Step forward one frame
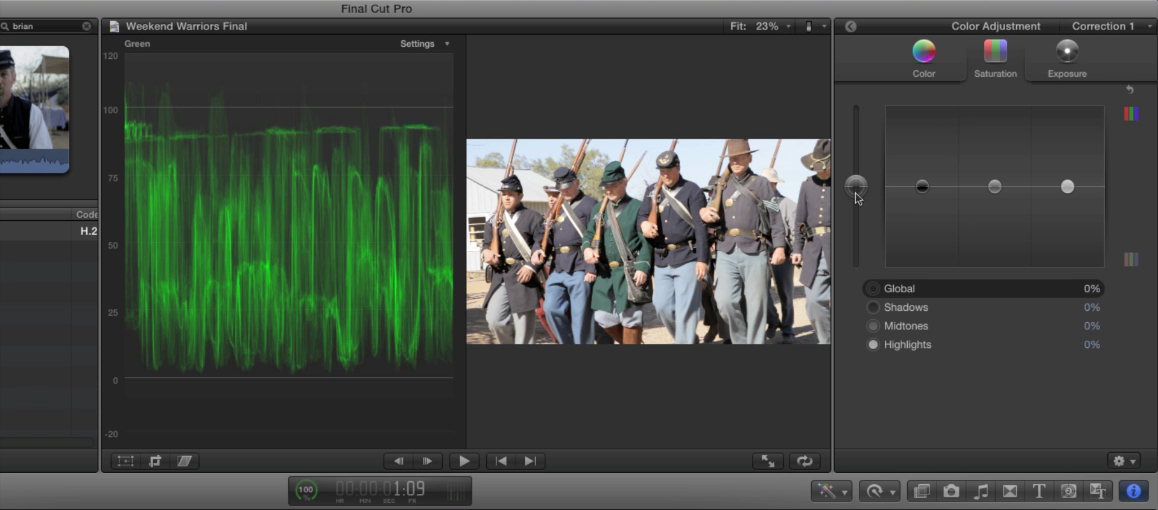Viewport: 1158px width, 510px height. click(428, 461)
